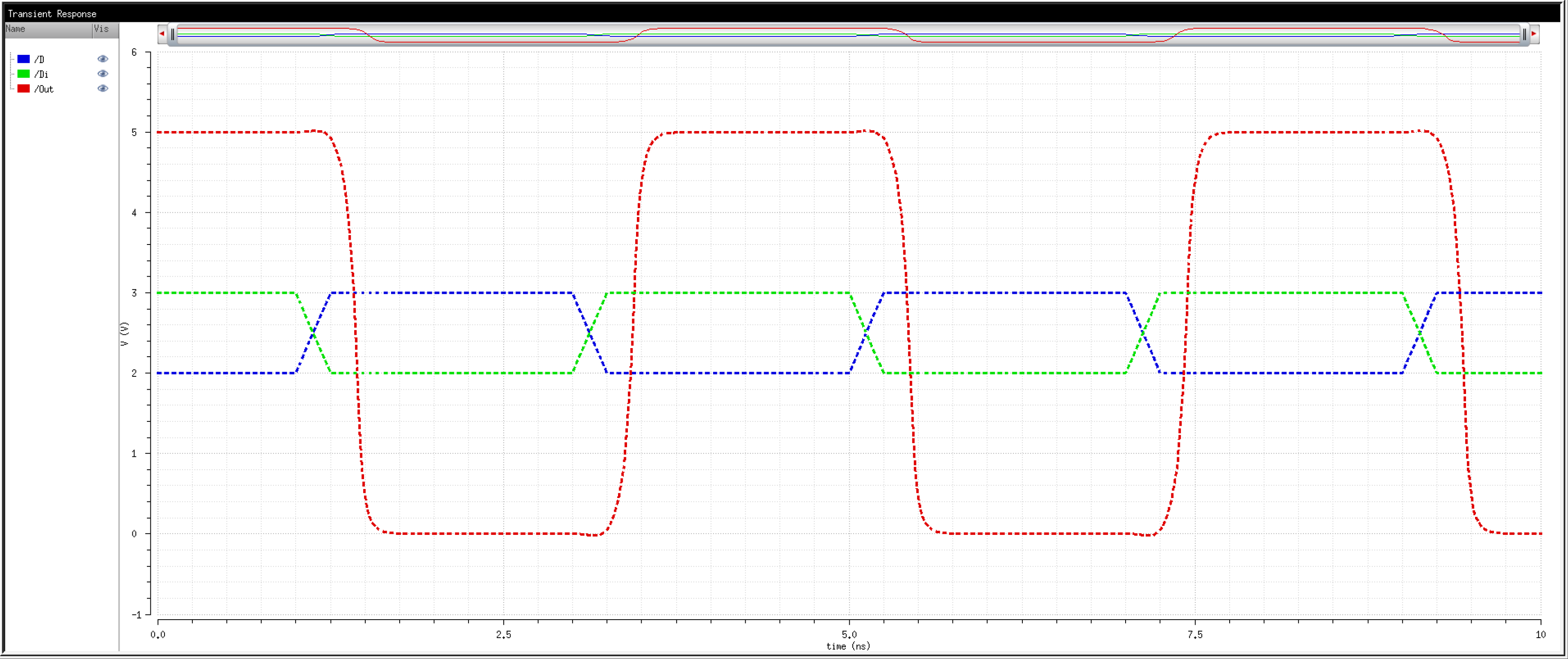Select the /Out signal name in legend
Screen dimensions: 1568x659
[x=44, y=89]
